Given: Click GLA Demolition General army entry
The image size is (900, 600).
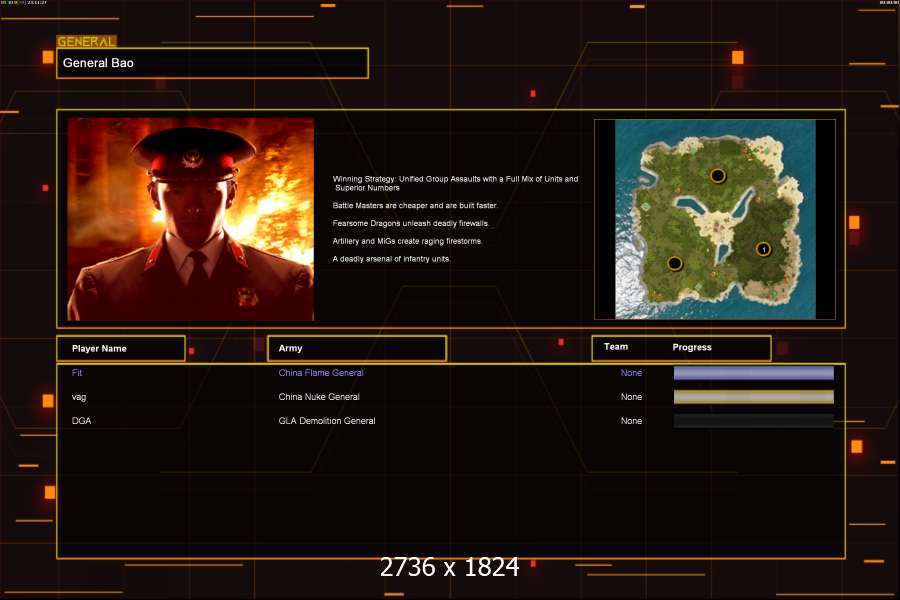Looking at the screenshot, I should point(327,421).
